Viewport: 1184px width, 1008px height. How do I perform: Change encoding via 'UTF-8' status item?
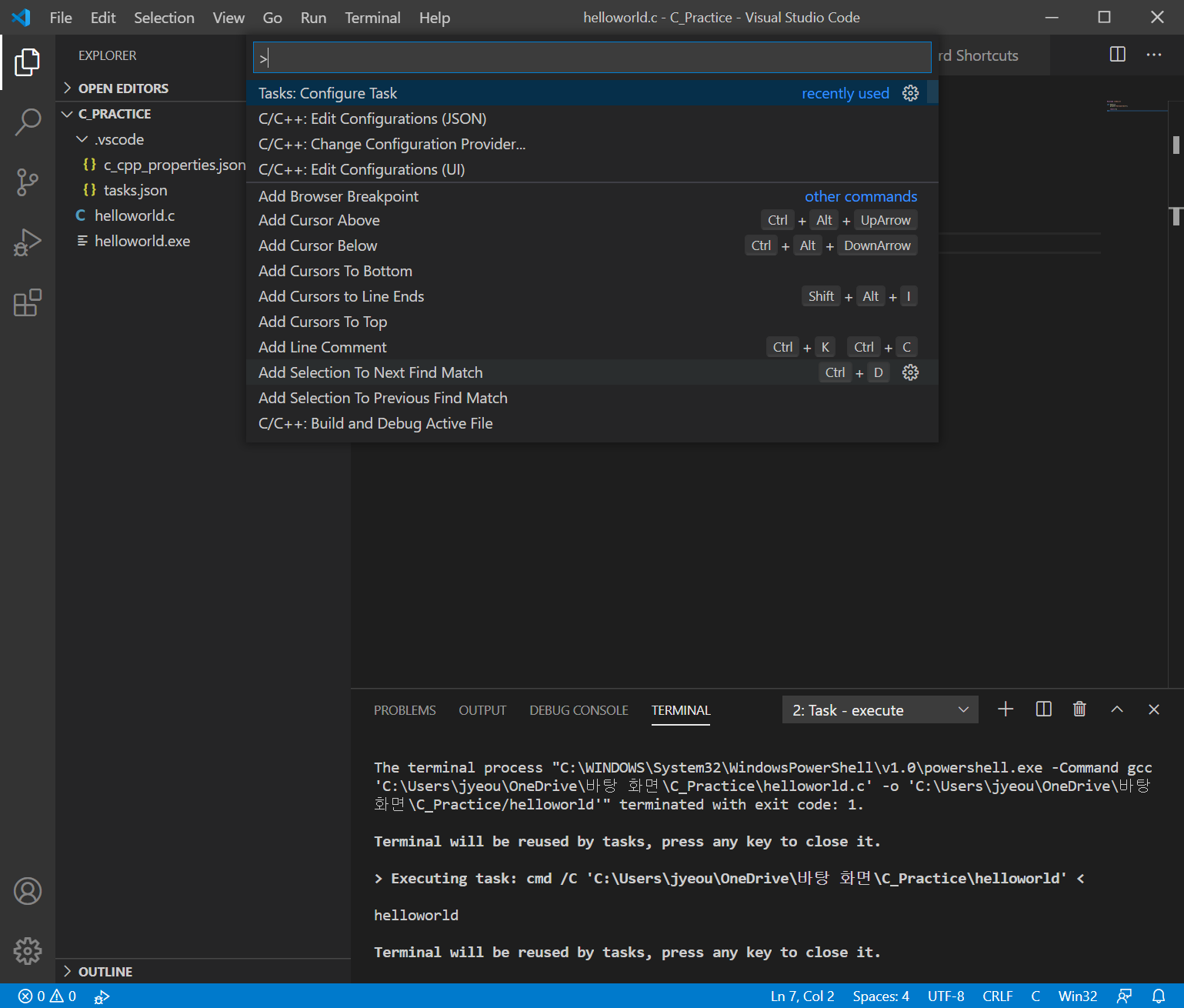(x=946, y=996)
